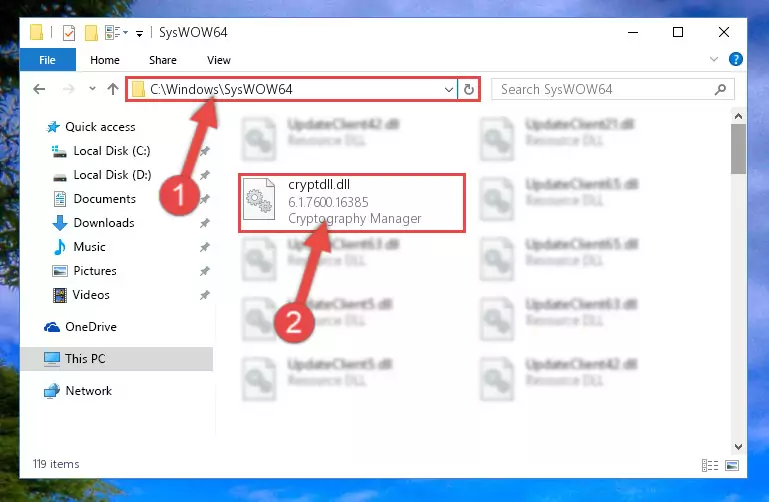Select This PC in navigation pane
The image size is (769, 502).
click(117, 359)
